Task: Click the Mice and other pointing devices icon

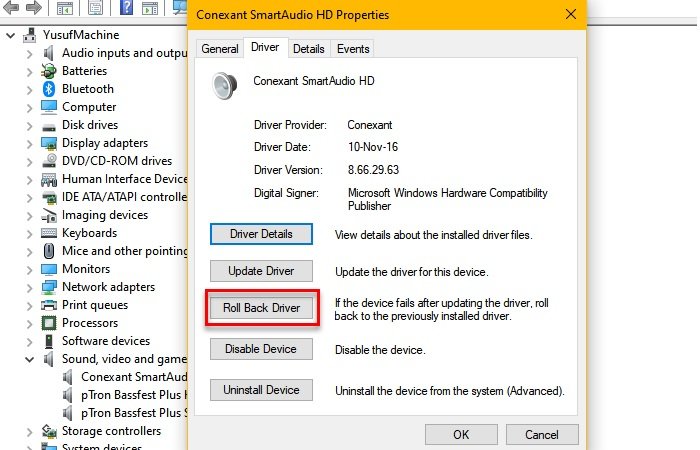Action: click(x=49, y=251)
